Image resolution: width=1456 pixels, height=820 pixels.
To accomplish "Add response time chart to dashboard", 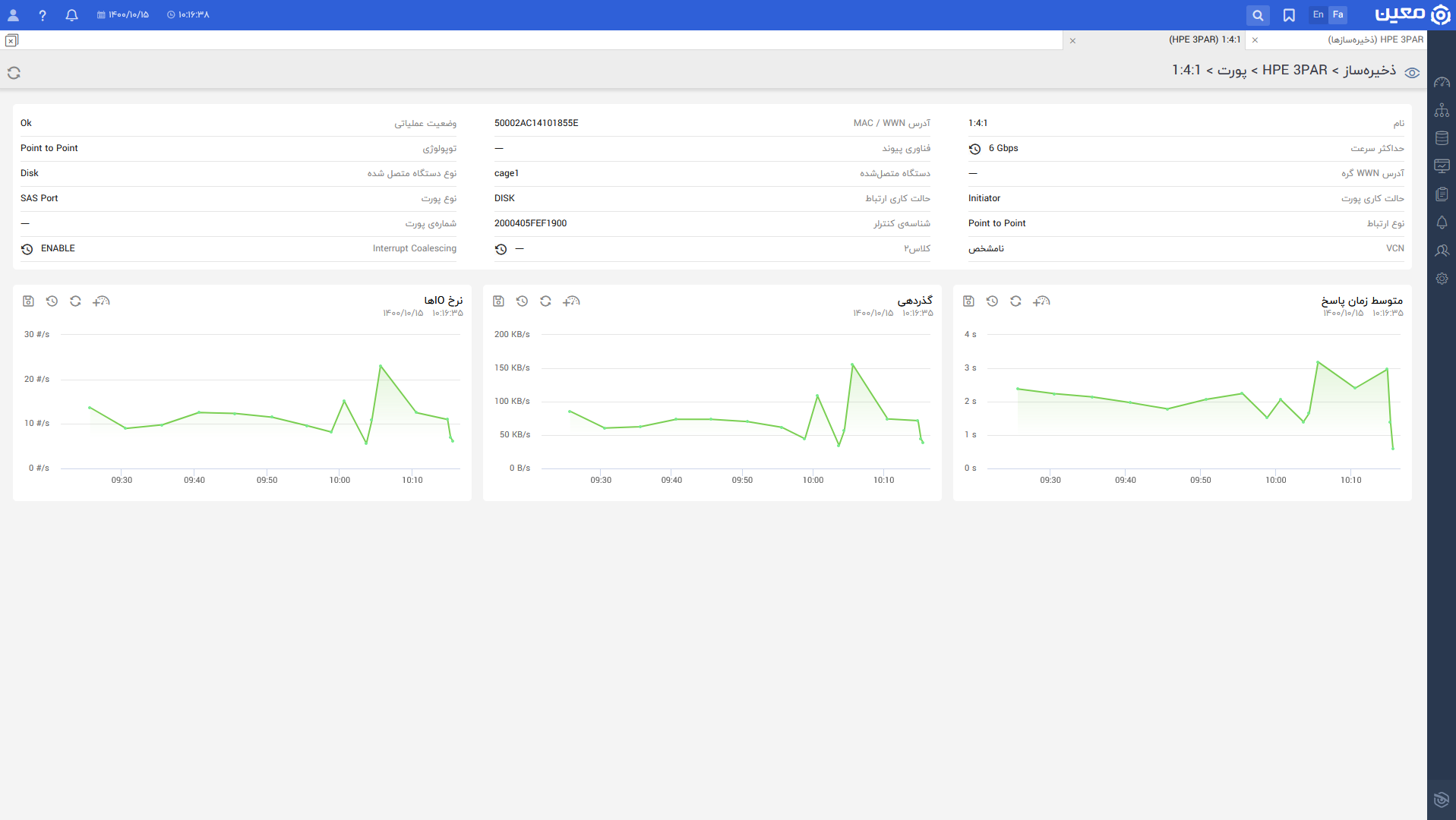I will (1041, 301).
